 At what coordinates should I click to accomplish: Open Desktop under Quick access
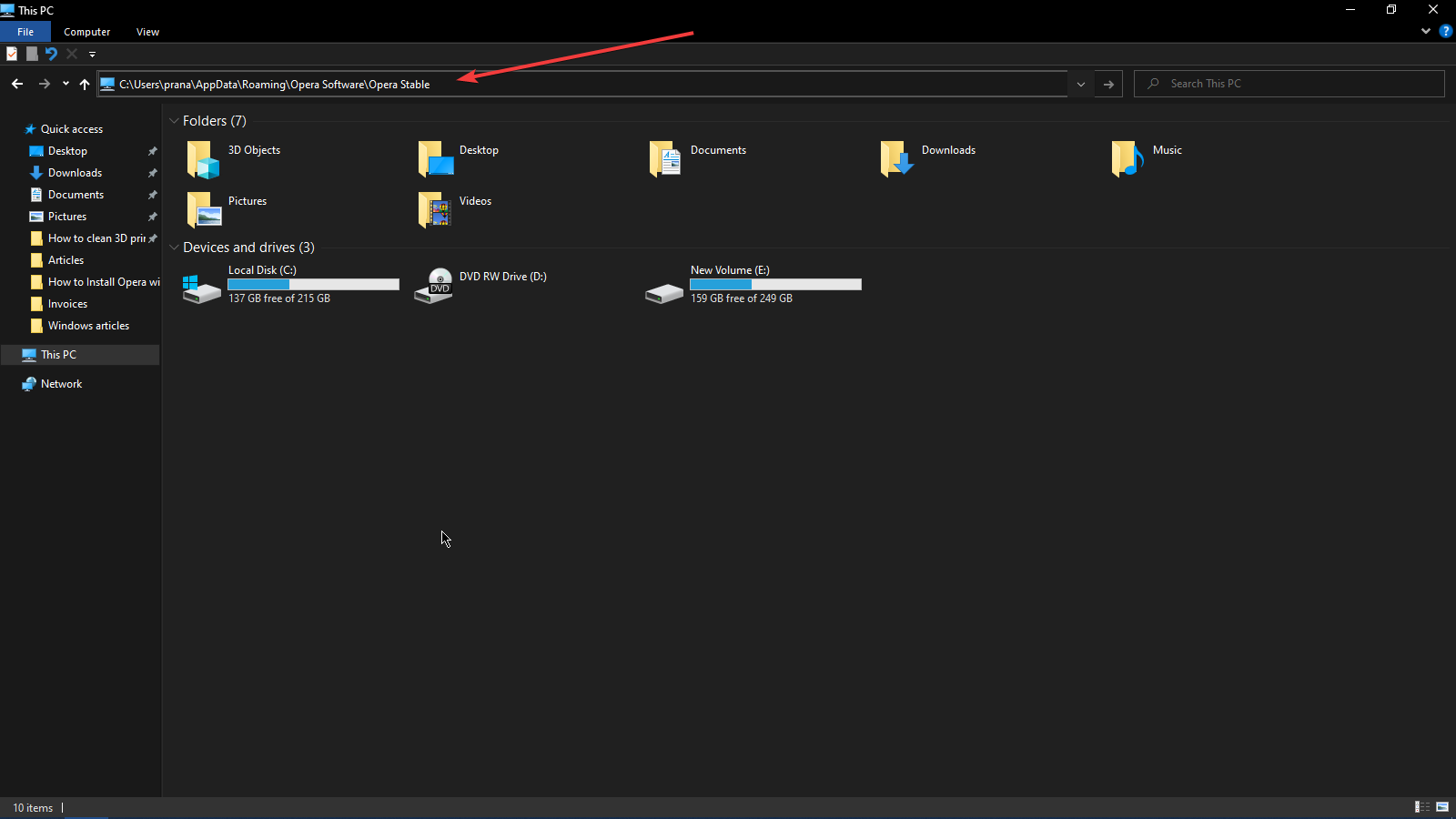(x=67, y=151)
